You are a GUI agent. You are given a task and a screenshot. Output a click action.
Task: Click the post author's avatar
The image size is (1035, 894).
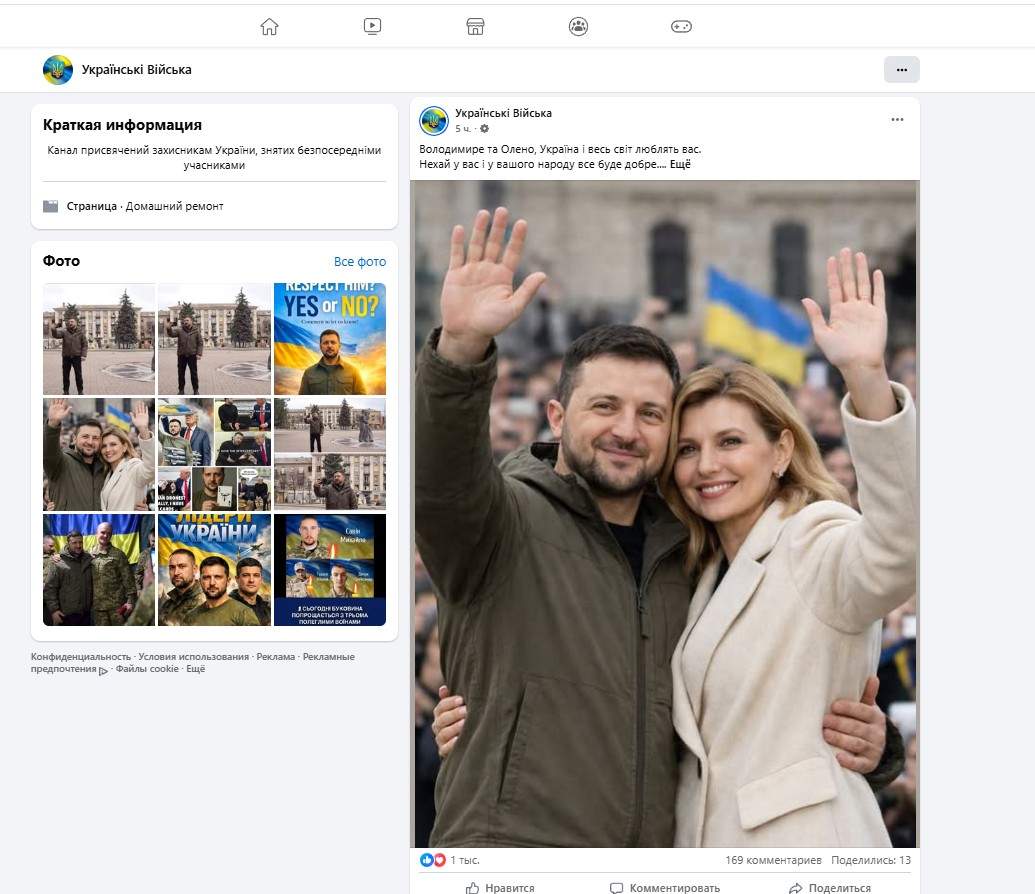[434, 121]
